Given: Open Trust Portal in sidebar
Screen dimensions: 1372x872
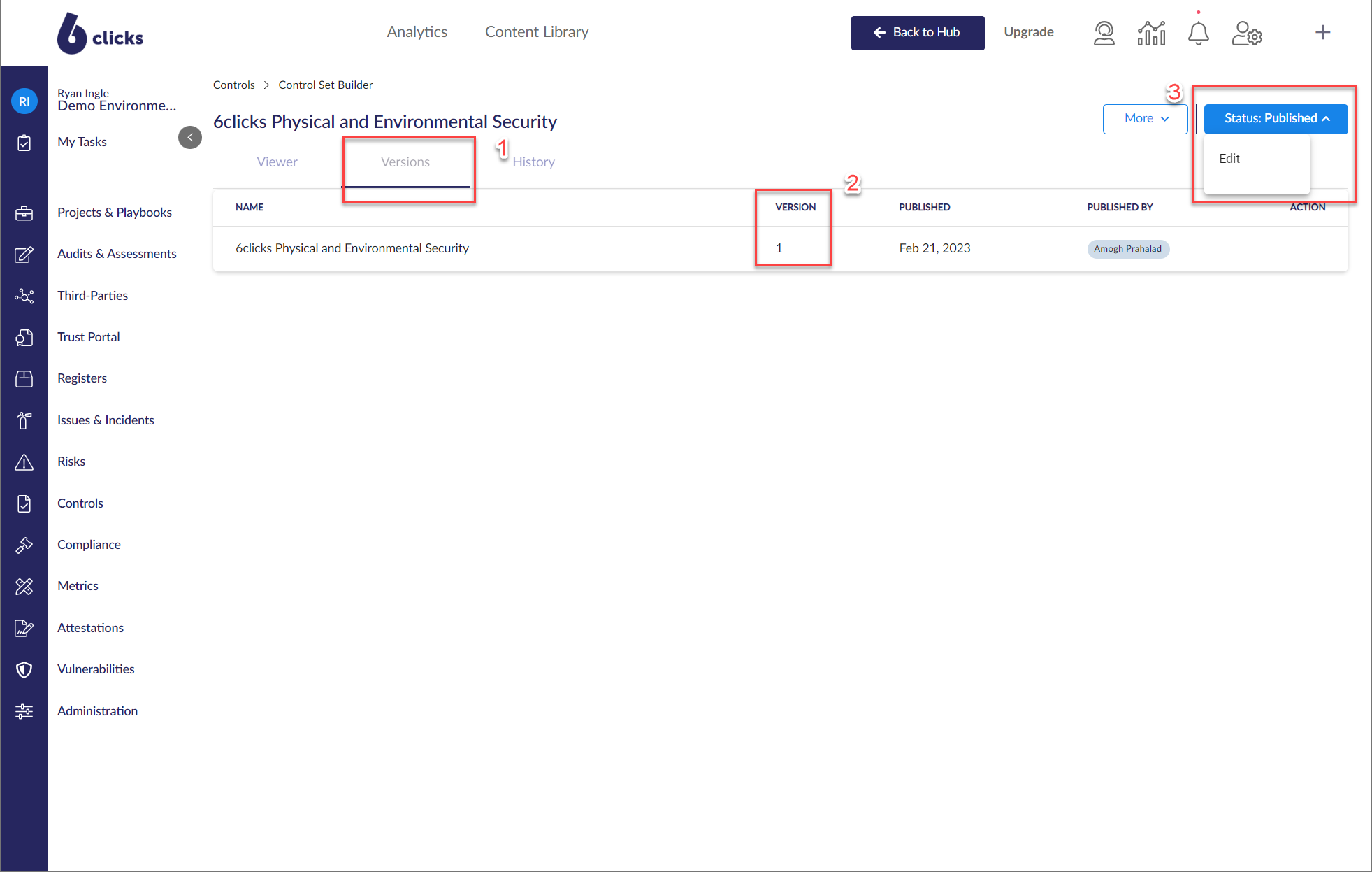Looking at the screenshot, I should point(89,337).
